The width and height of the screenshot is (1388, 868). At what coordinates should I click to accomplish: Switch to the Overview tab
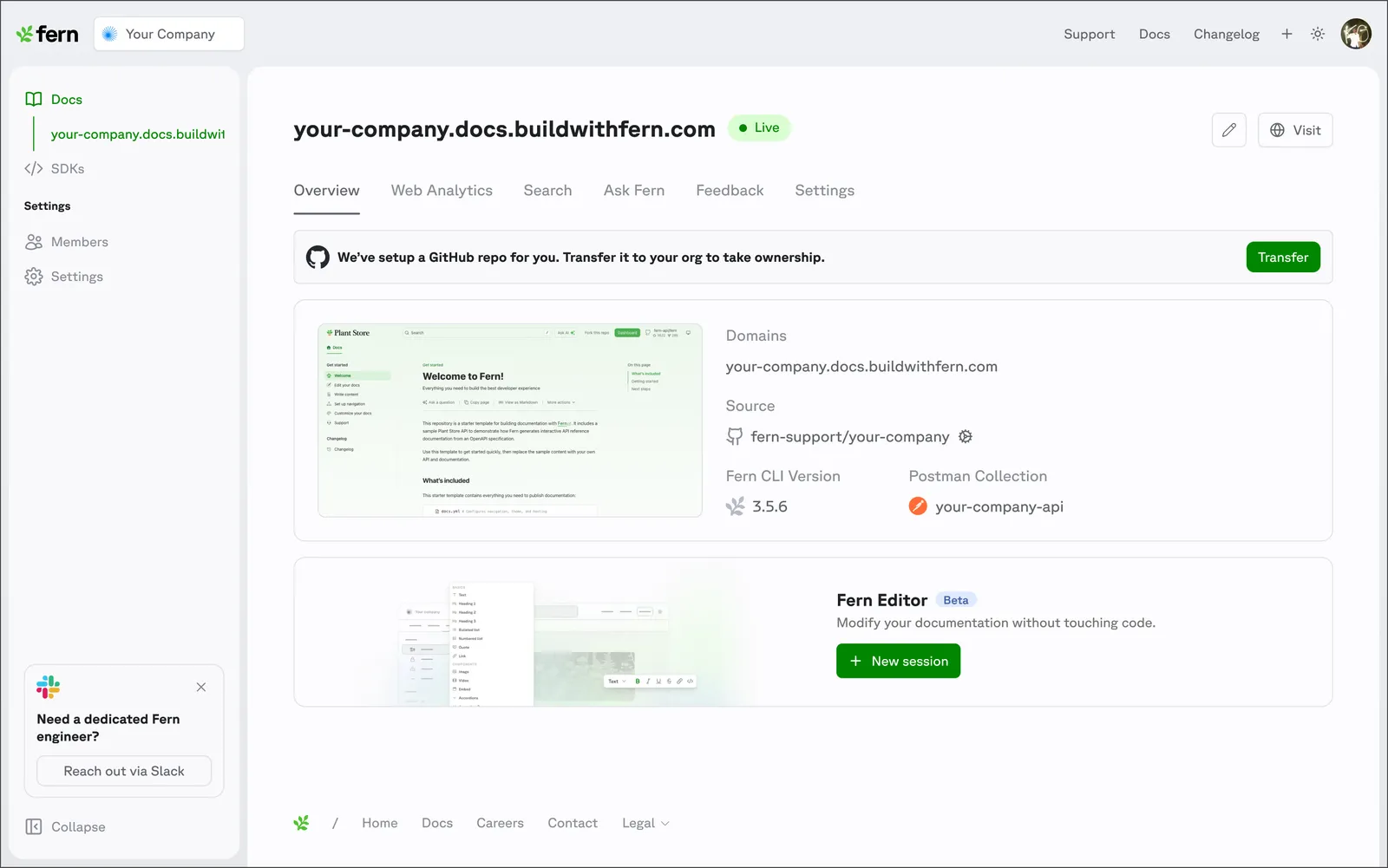(x=326, y=191)
